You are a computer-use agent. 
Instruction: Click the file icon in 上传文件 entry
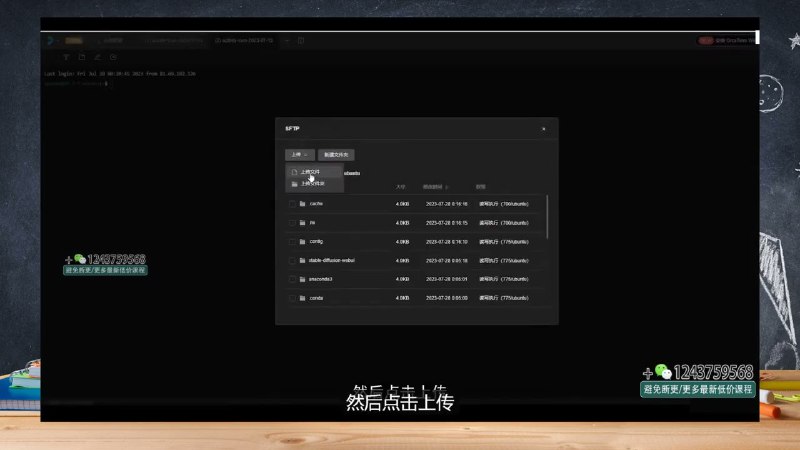click(x=294, y=172)
